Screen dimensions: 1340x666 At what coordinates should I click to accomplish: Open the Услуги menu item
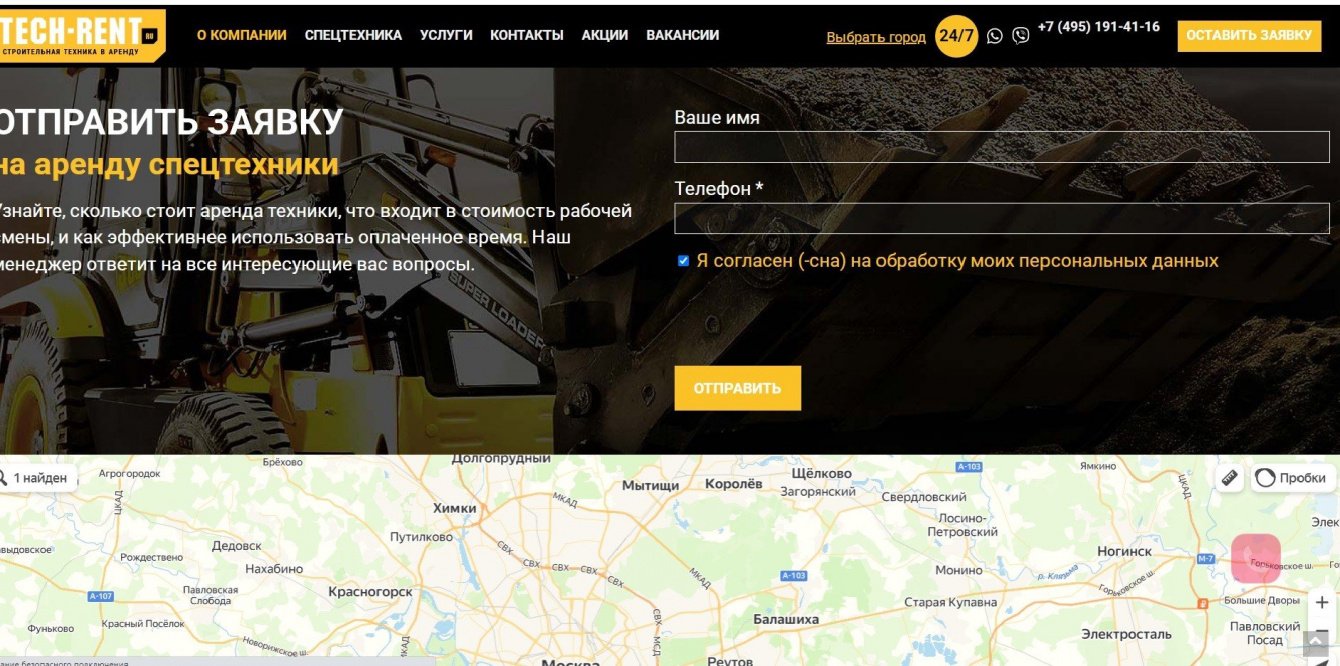[446, 35]
